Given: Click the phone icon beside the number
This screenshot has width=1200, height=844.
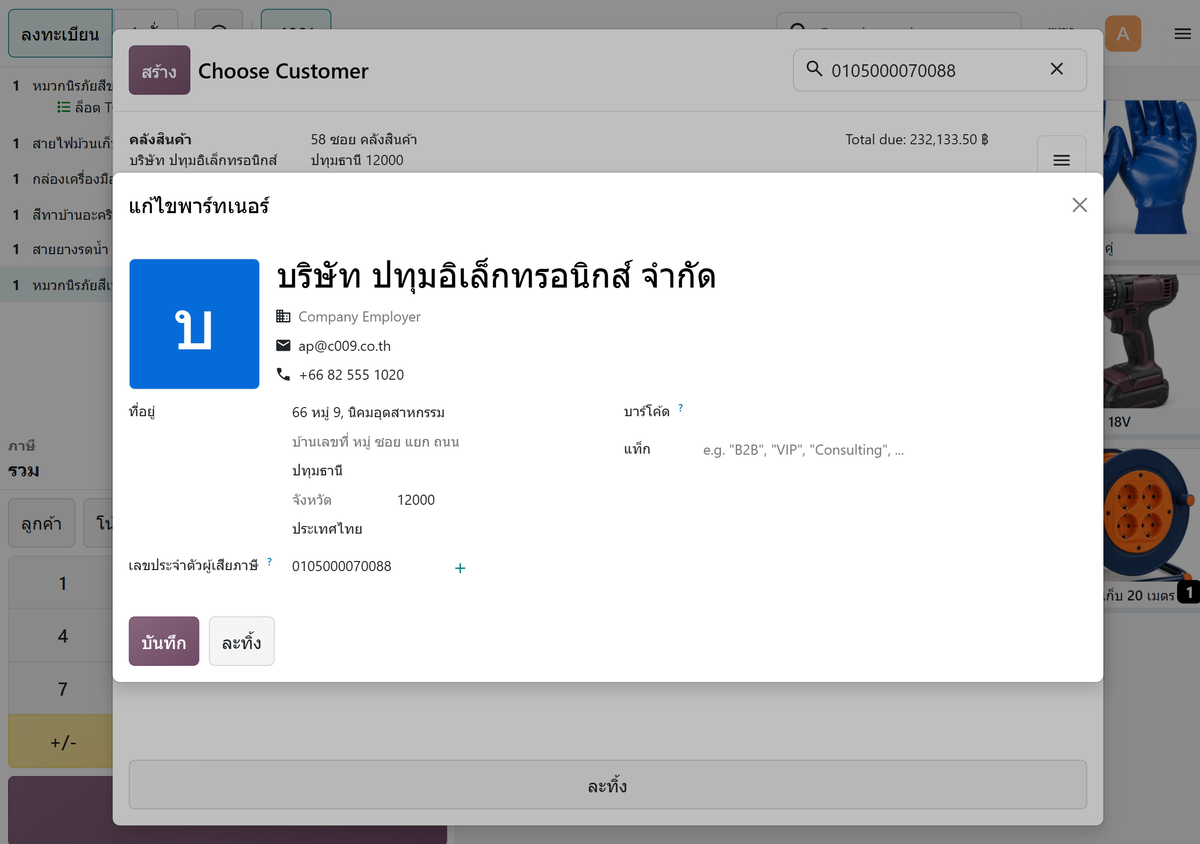Looking at the screenshot, I should click(283, 375).
